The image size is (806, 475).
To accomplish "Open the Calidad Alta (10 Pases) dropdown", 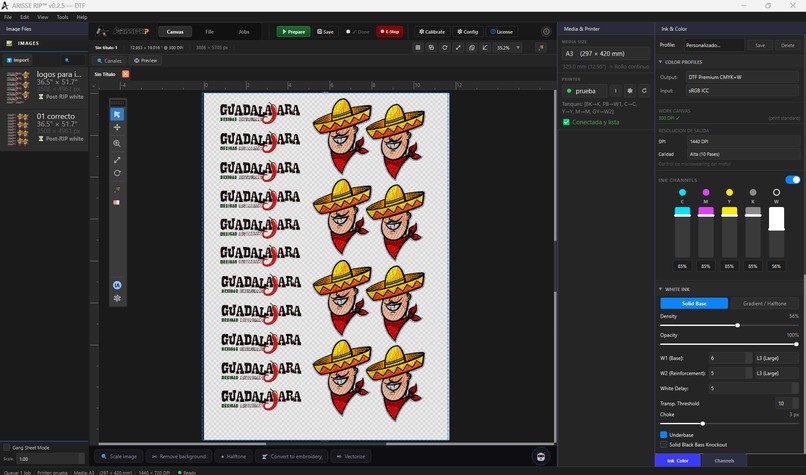I will pos(743,154).
